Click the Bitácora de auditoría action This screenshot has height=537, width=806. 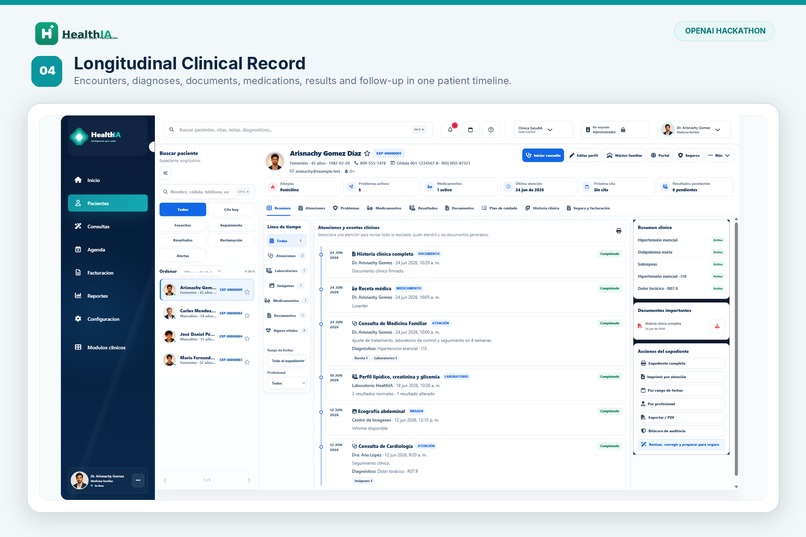pos(681,431)
